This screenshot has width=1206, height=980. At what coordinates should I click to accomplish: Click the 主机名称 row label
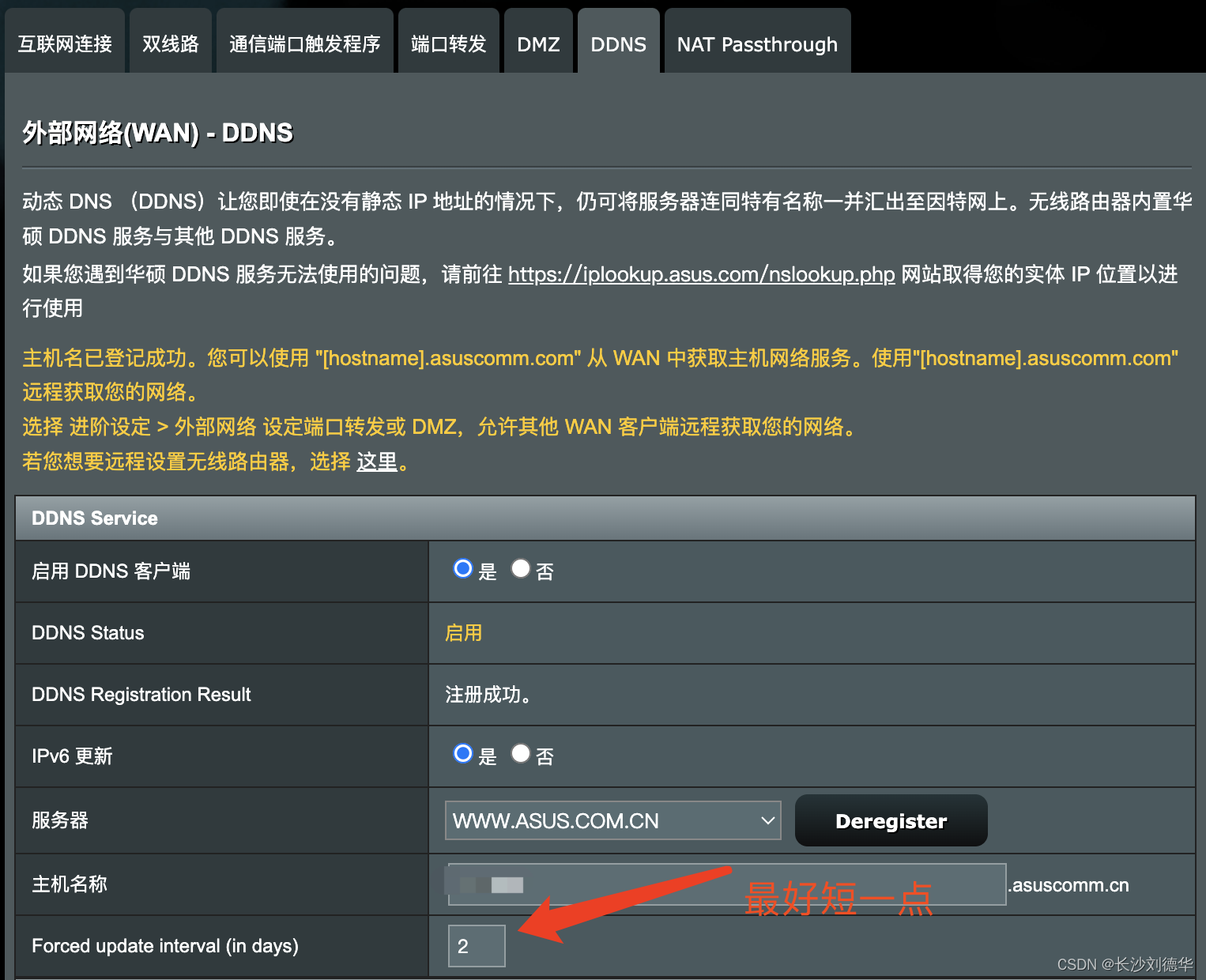click(70, 884)
